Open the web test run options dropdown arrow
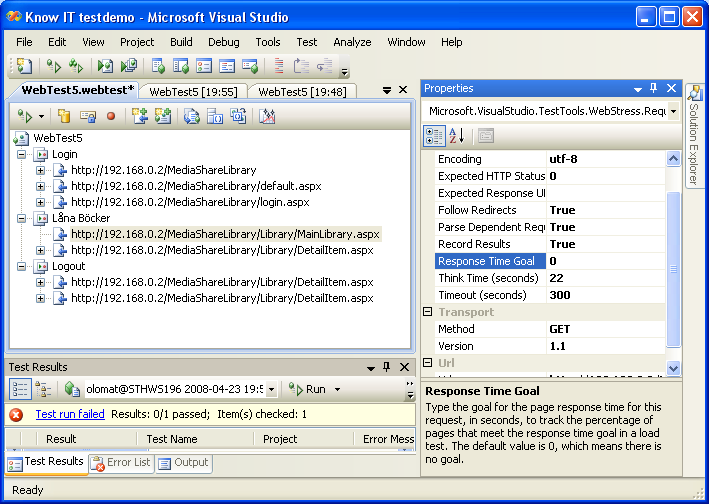 (x=41, y=117)
